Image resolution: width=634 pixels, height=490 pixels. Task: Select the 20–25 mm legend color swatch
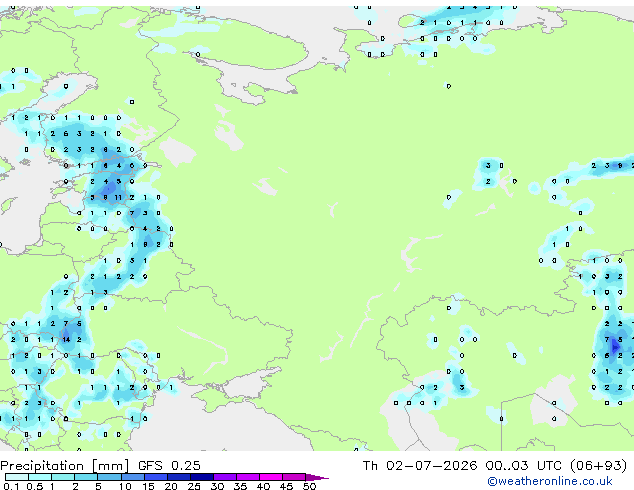click(x=178, y=477)
